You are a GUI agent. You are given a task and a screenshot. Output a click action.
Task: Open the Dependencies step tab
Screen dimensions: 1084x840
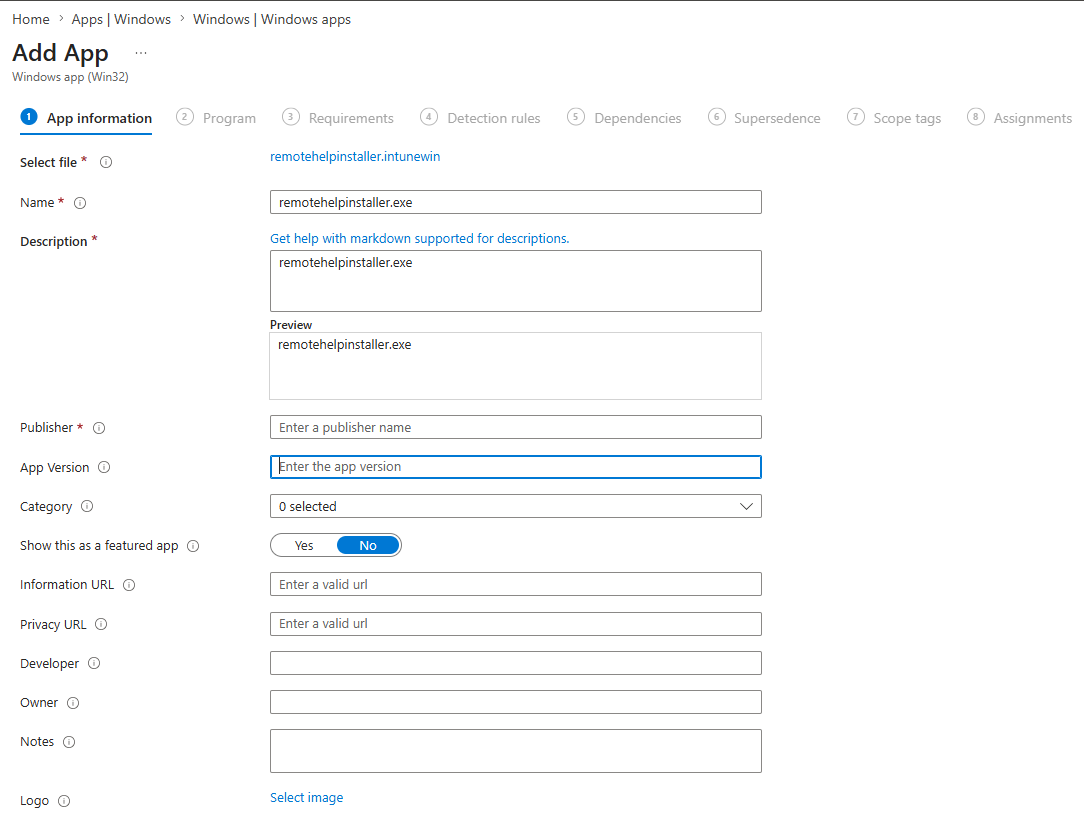click(624, 118)
